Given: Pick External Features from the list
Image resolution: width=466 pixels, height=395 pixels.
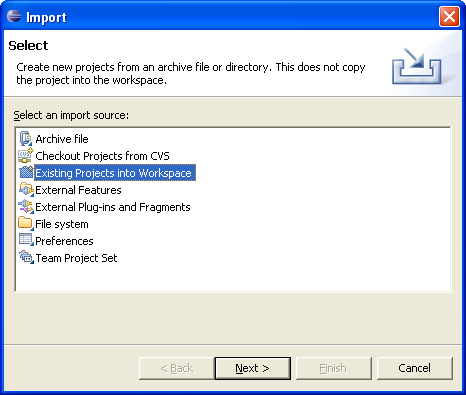Looking at the screenshot, I should pos(78,190).
